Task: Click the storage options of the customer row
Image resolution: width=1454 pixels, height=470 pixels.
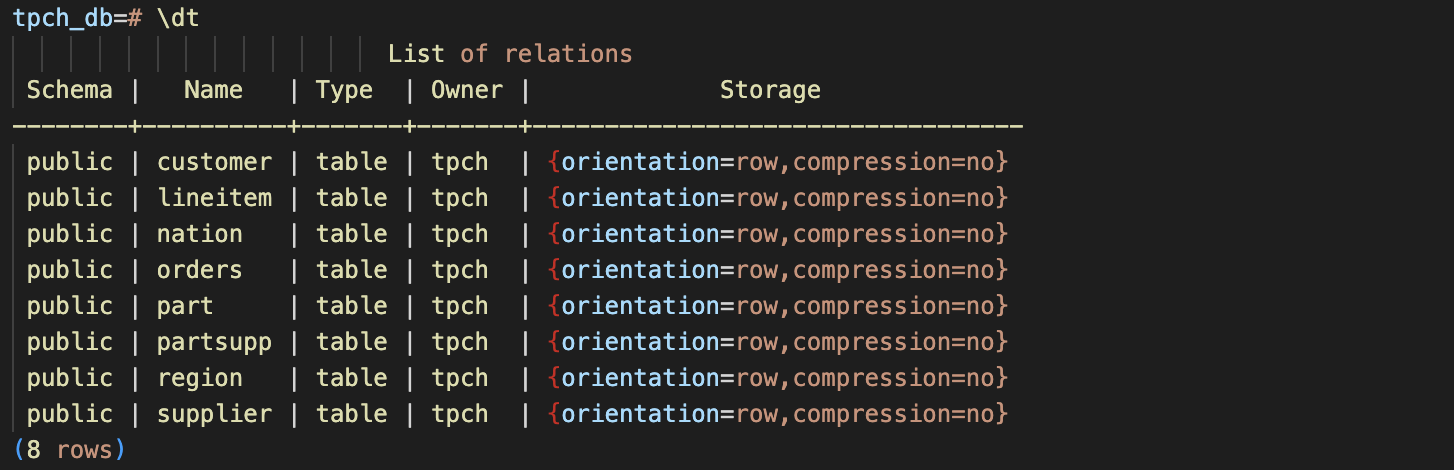Action: pos(778,162)
